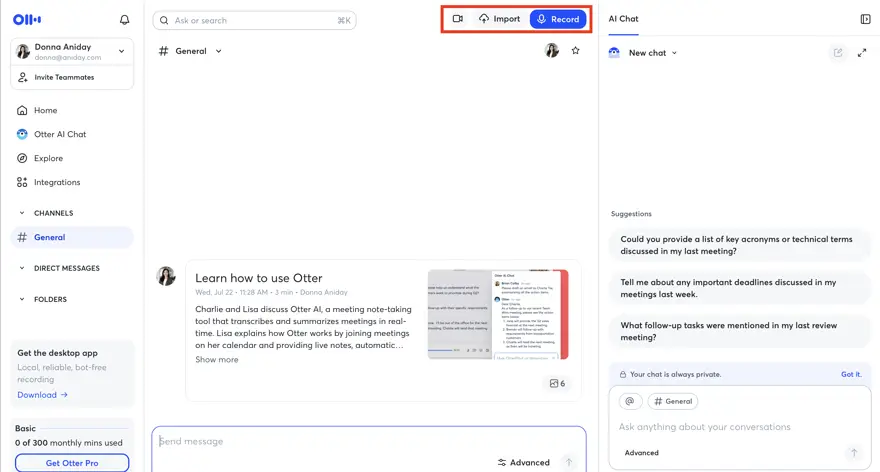Screen dimensions: 880x472
Task: Click the new chat compose icon
Action: click(838, 53)
